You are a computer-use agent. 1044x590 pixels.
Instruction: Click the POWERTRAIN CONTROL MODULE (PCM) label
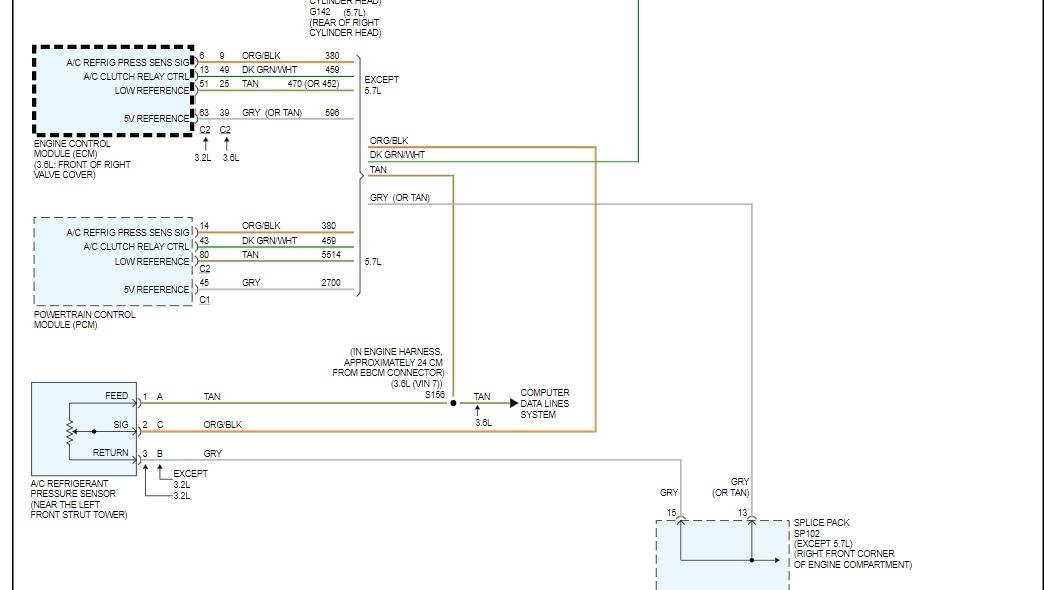click(85, 320)
